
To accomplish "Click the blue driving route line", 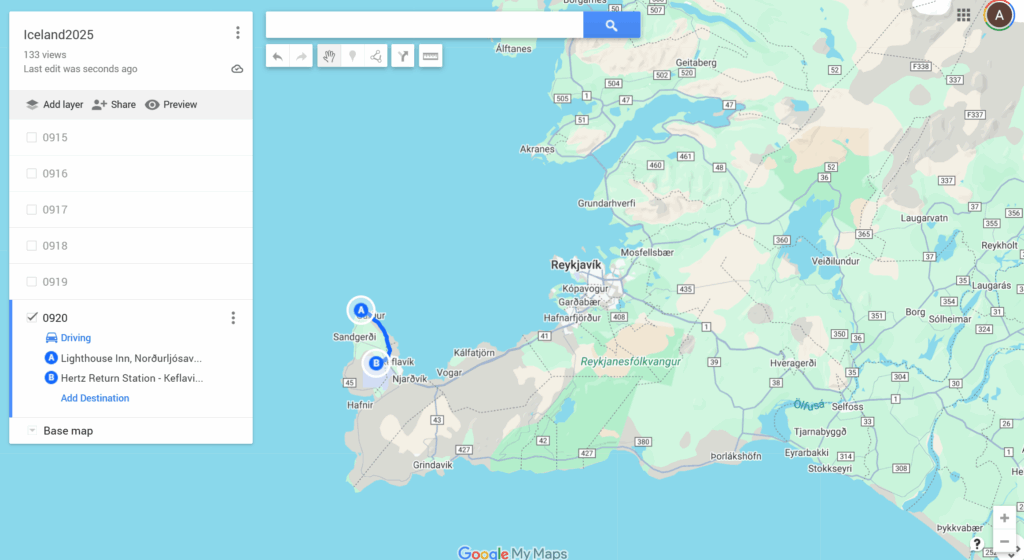I will pyautogui.click(x=385, y=336).
